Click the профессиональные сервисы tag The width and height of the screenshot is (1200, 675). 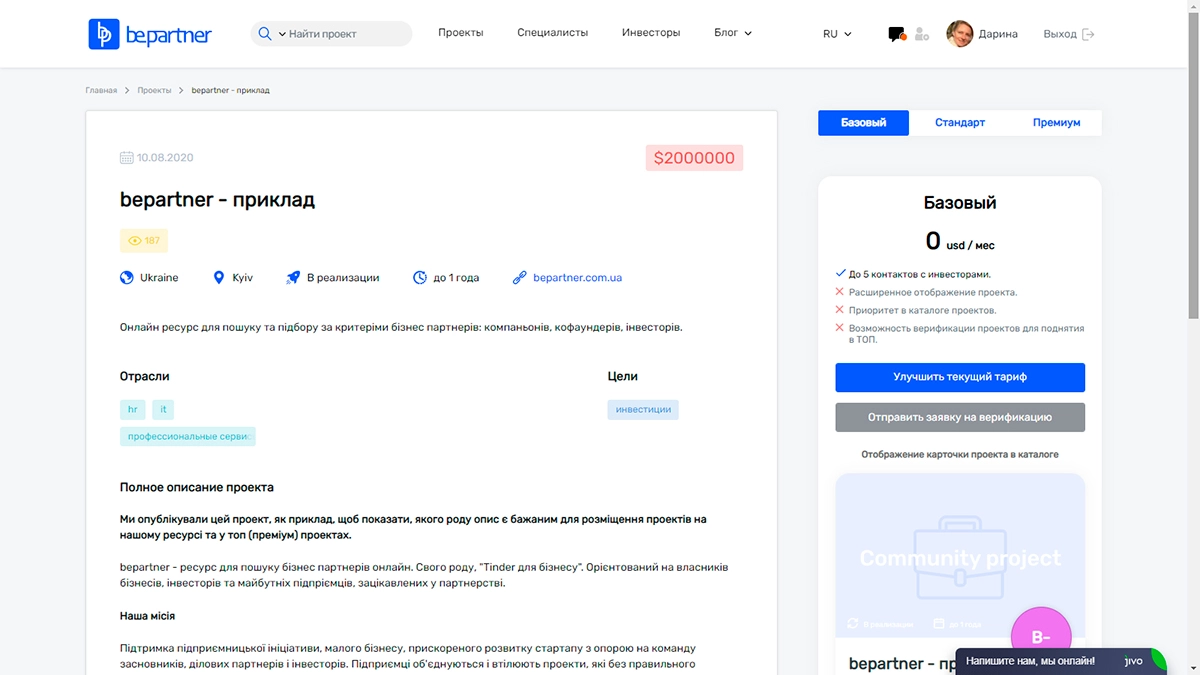pyautogui.click(x=188, y=437)
